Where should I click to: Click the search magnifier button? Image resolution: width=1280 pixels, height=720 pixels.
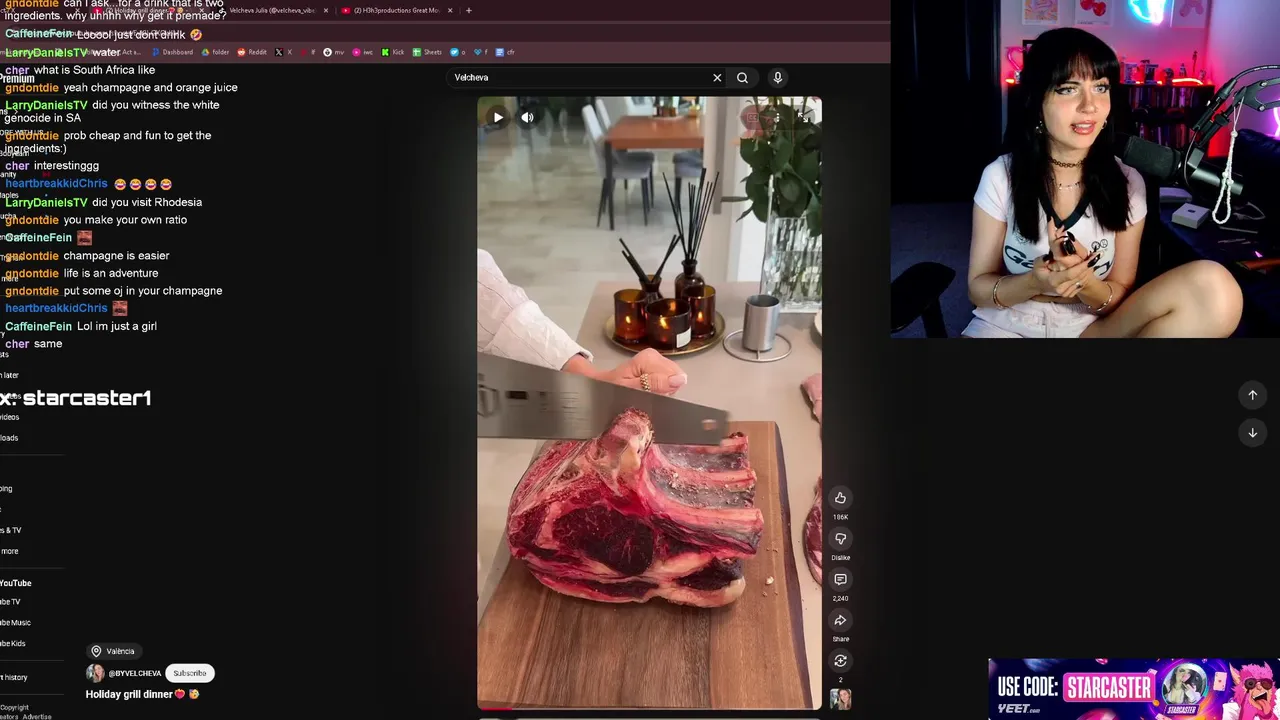742,77
